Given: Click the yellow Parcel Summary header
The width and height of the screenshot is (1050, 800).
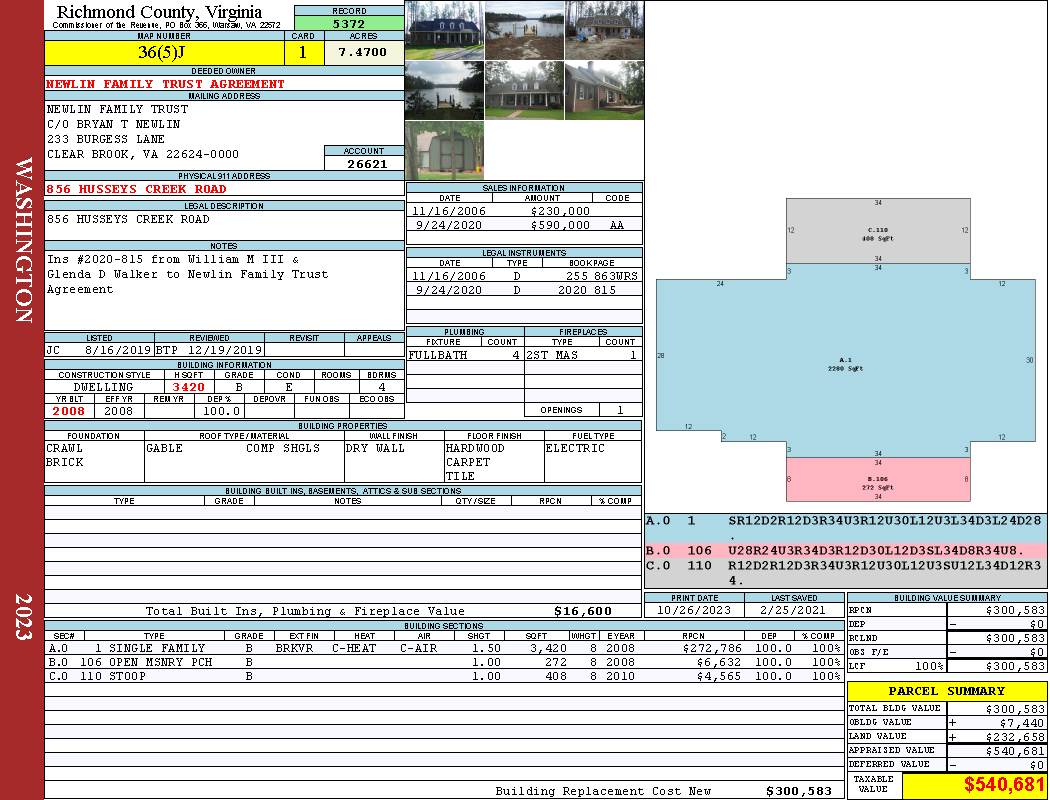Looking at the screenshot, I should 947,691.
